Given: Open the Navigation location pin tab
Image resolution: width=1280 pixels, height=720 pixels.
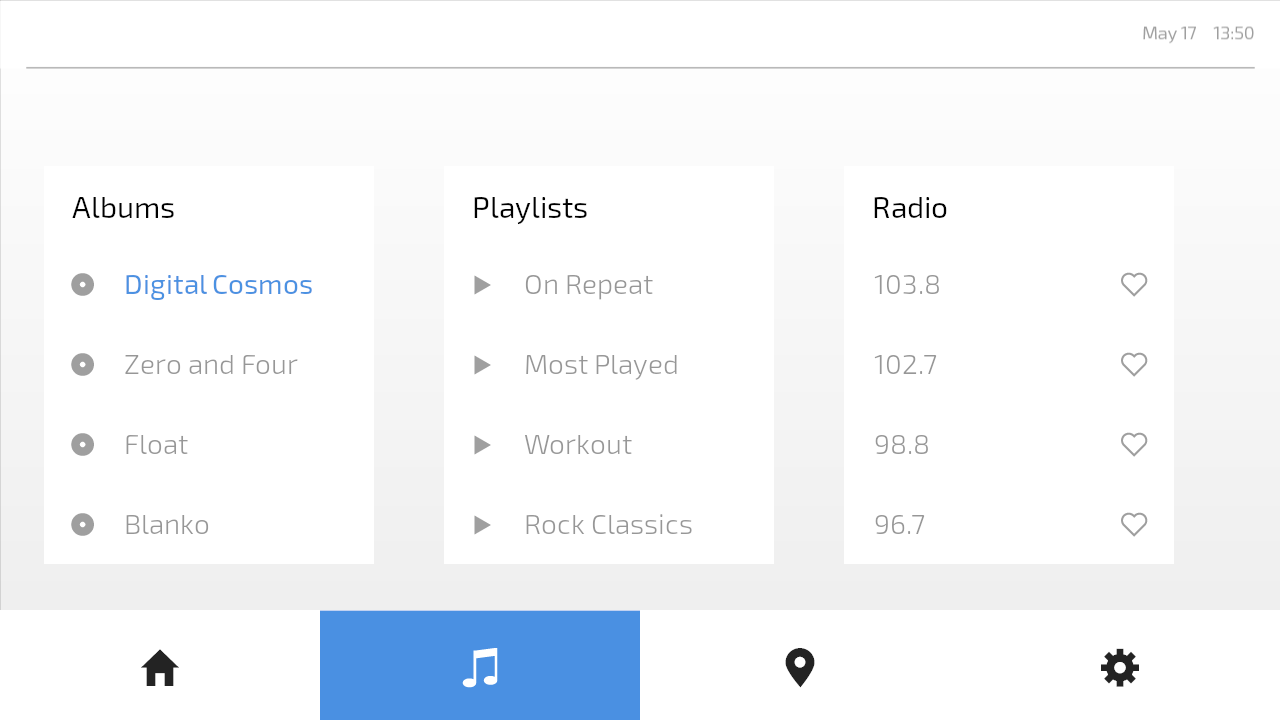Looking at the screenshot, I should (800, 667).
